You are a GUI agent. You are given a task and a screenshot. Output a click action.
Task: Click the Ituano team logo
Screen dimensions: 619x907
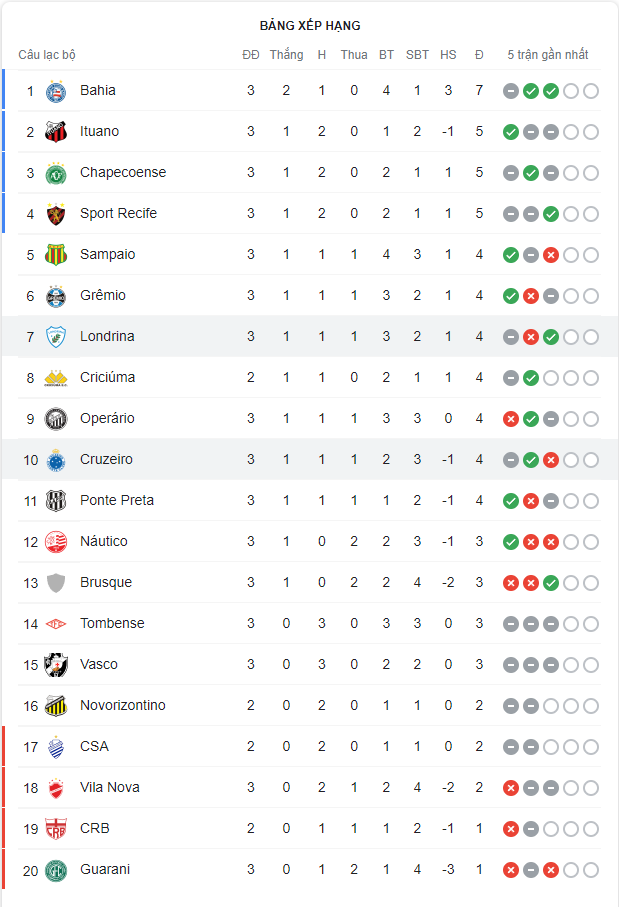click(56, 132)
